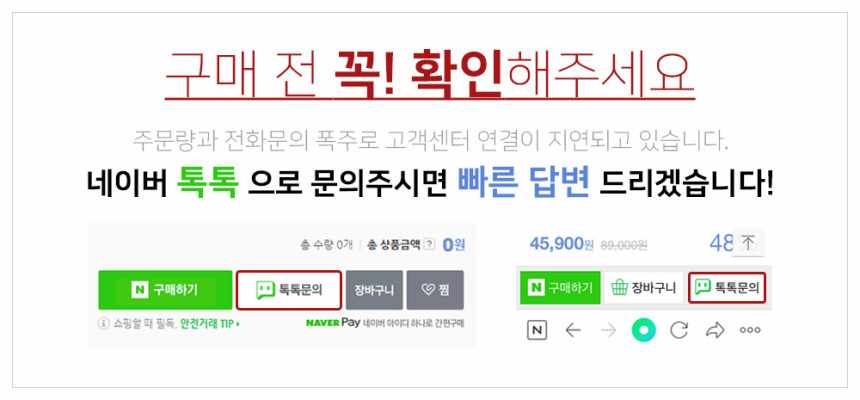Click question mark beside 총 상품금액
This screenshot has height=400, width=860.
429,245
